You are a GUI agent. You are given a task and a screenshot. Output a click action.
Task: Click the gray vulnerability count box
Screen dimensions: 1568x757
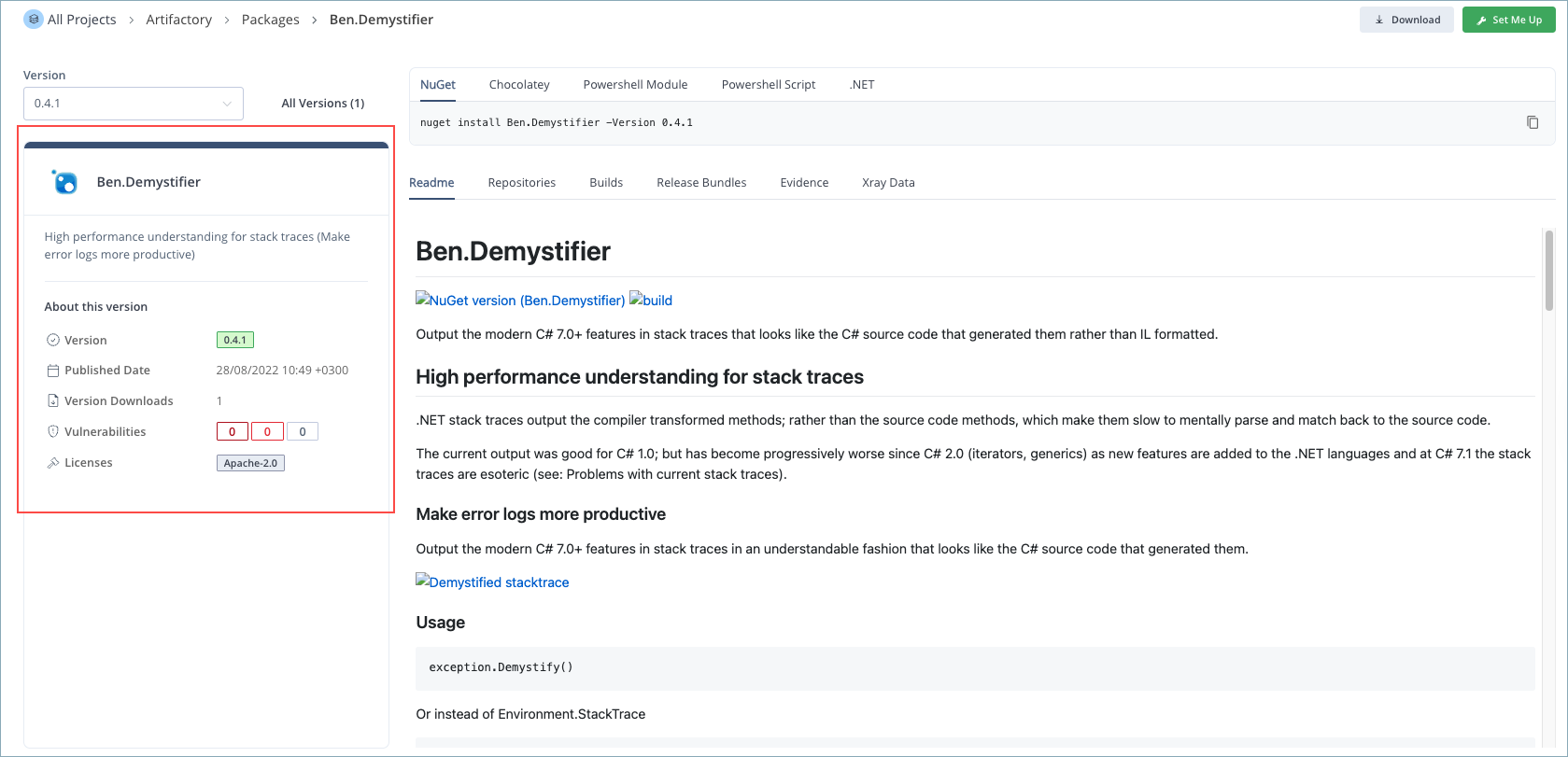(x=303, y=431)
